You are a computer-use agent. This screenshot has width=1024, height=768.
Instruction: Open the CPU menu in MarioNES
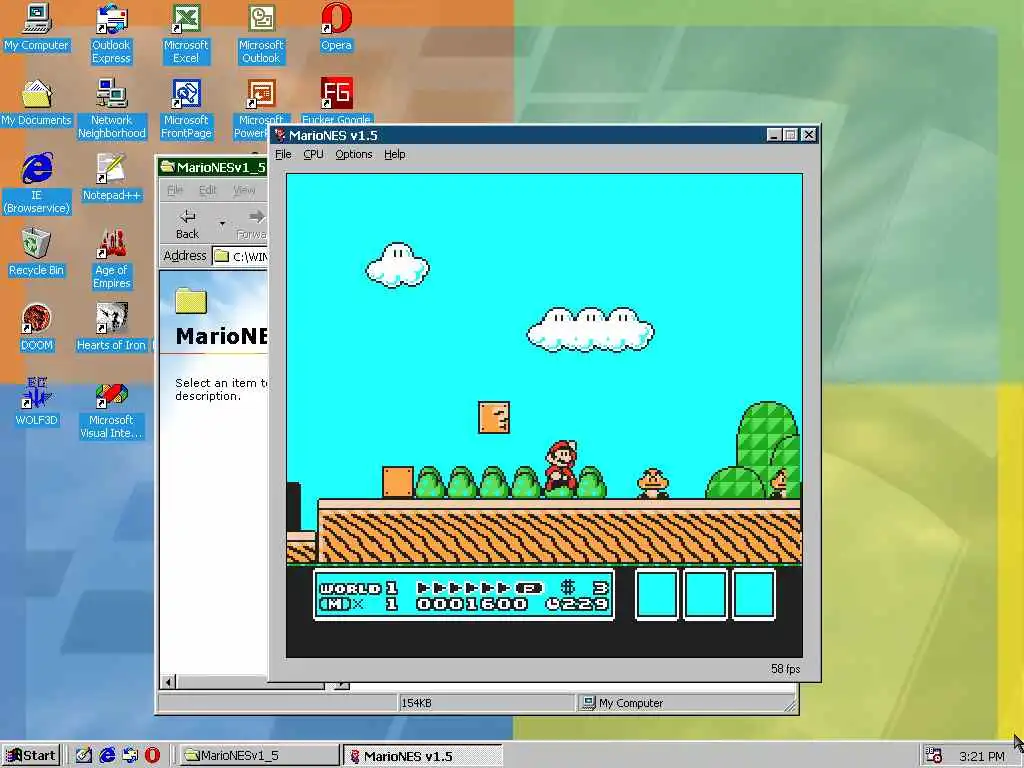pos(313,155)
